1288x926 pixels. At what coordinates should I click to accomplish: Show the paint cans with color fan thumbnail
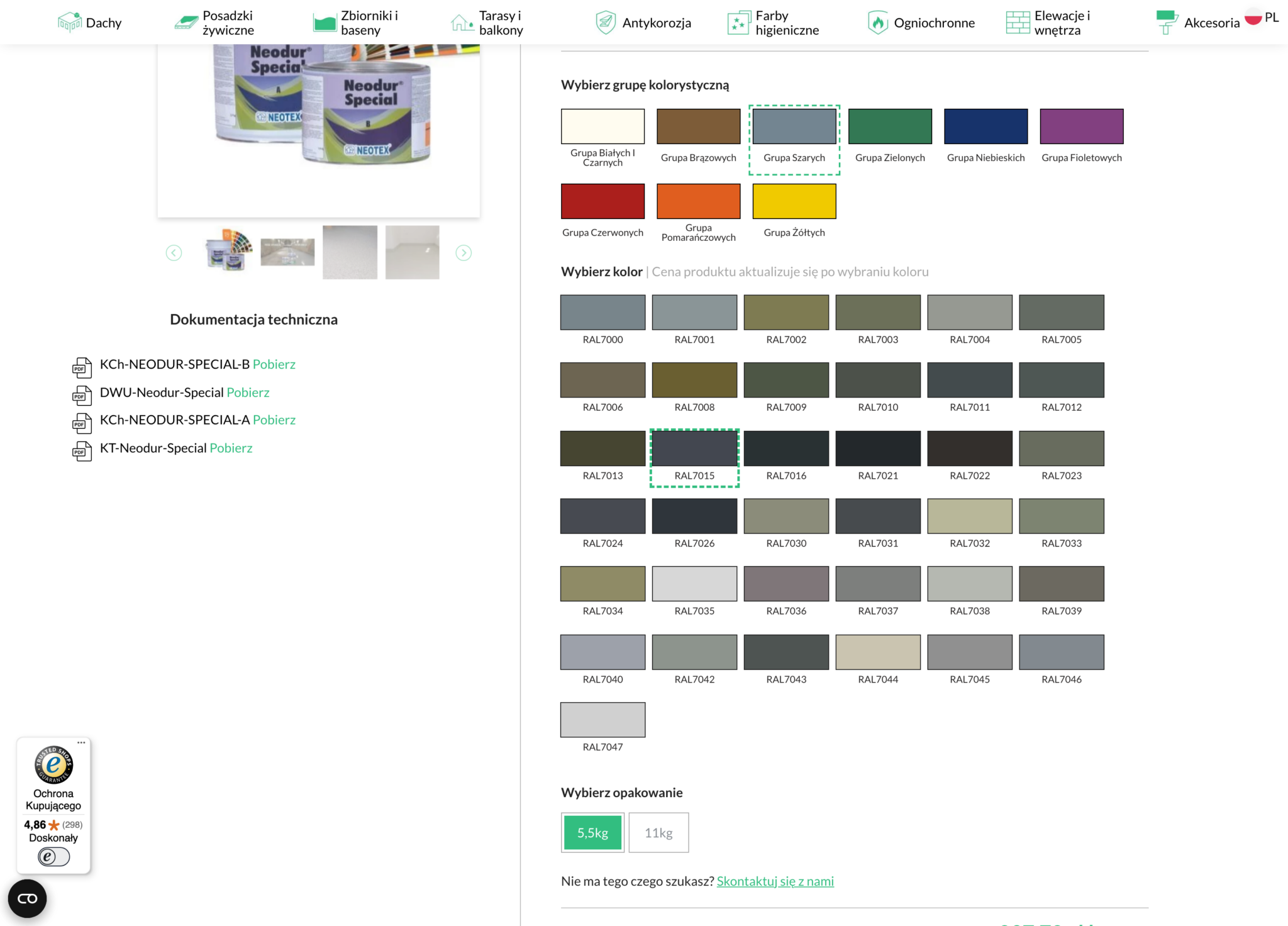[x=229, y=252]
